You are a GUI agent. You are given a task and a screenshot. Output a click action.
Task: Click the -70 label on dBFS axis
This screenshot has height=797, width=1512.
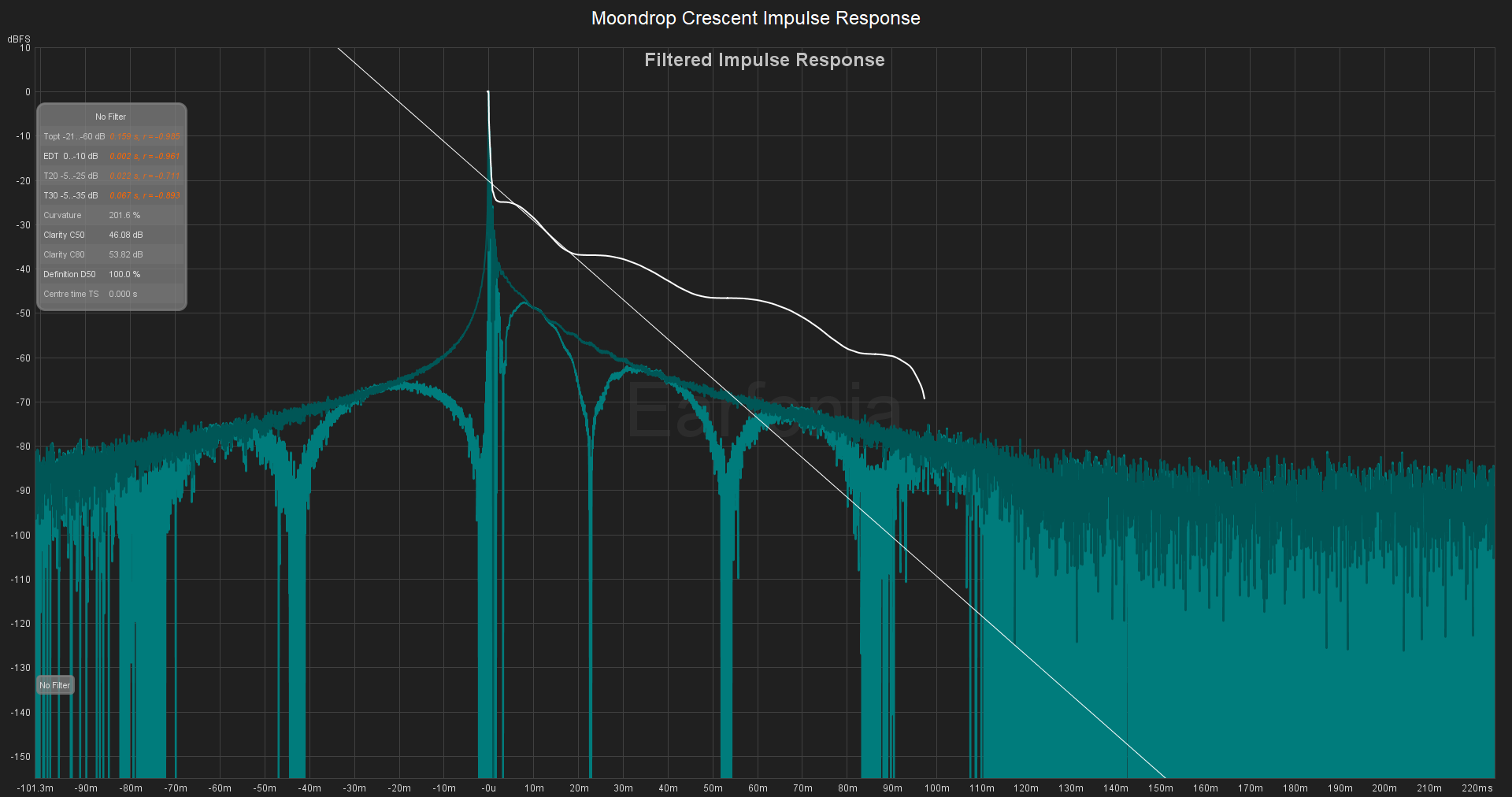pos(23,402)
